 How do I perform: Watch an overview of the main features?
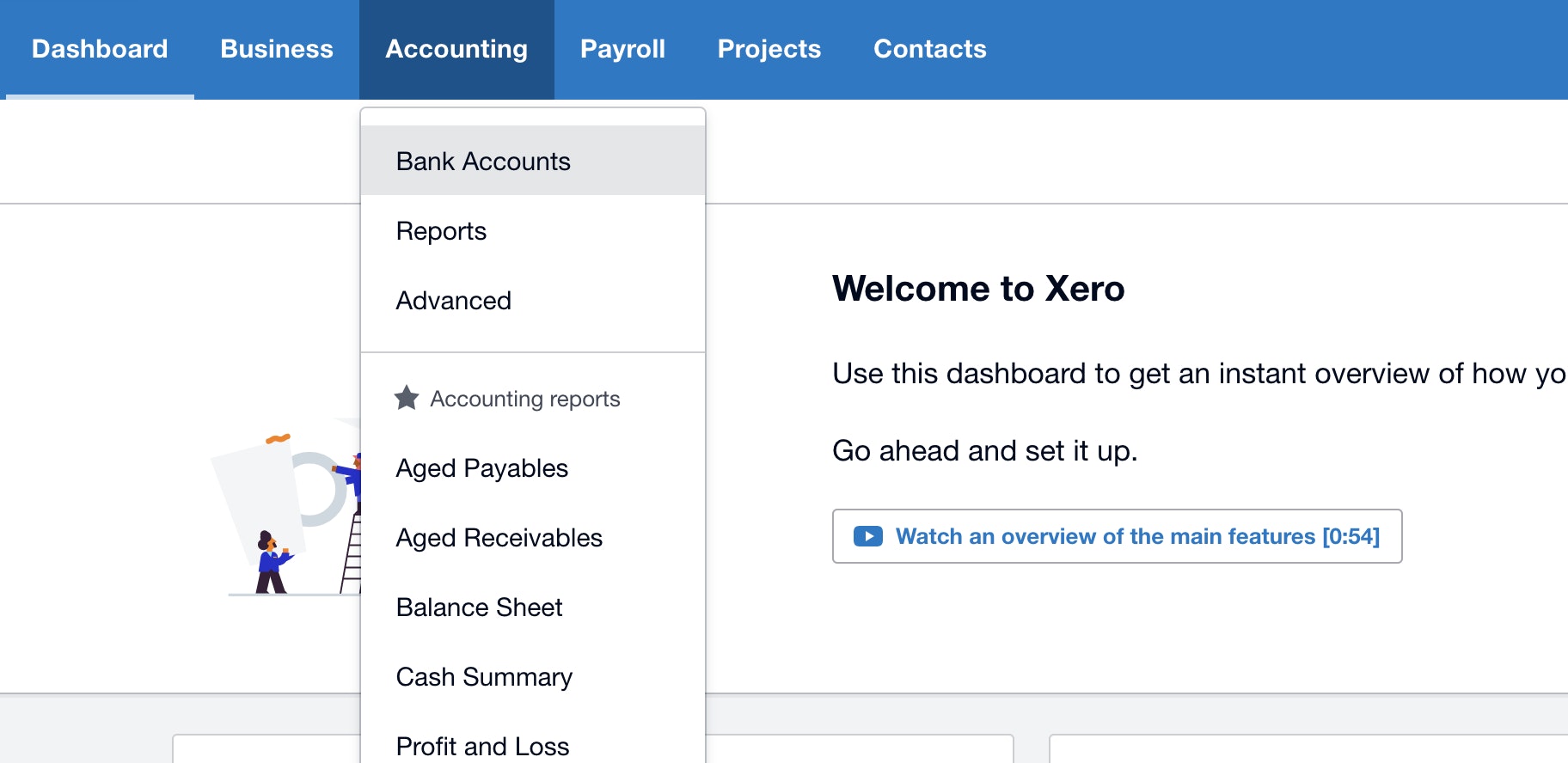point(1117,536)
